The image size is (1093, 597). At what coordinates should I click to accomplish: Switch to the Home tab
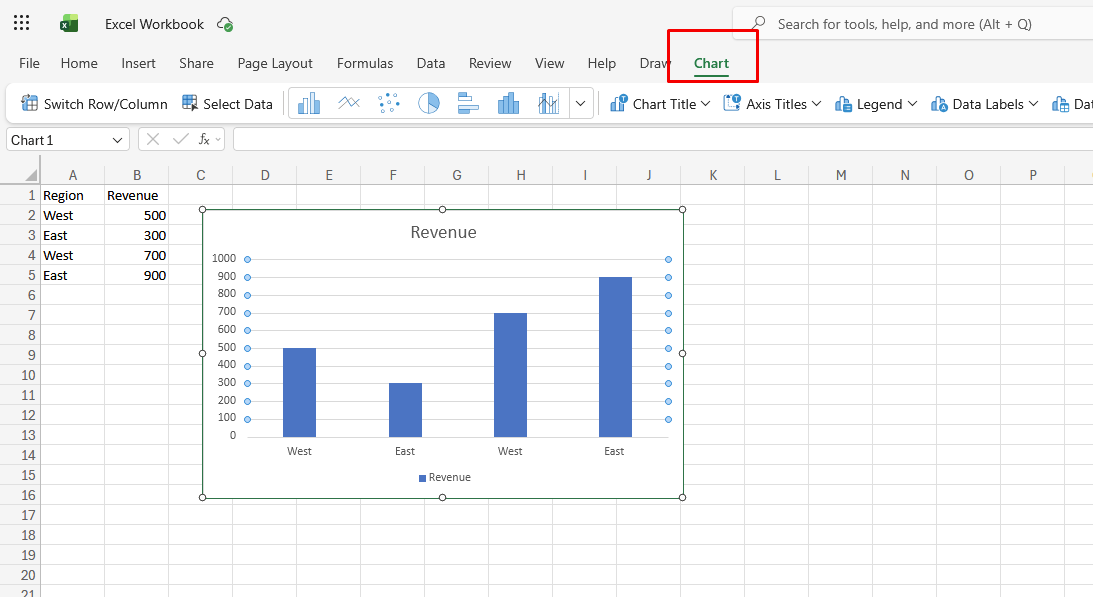click(79, 63)
